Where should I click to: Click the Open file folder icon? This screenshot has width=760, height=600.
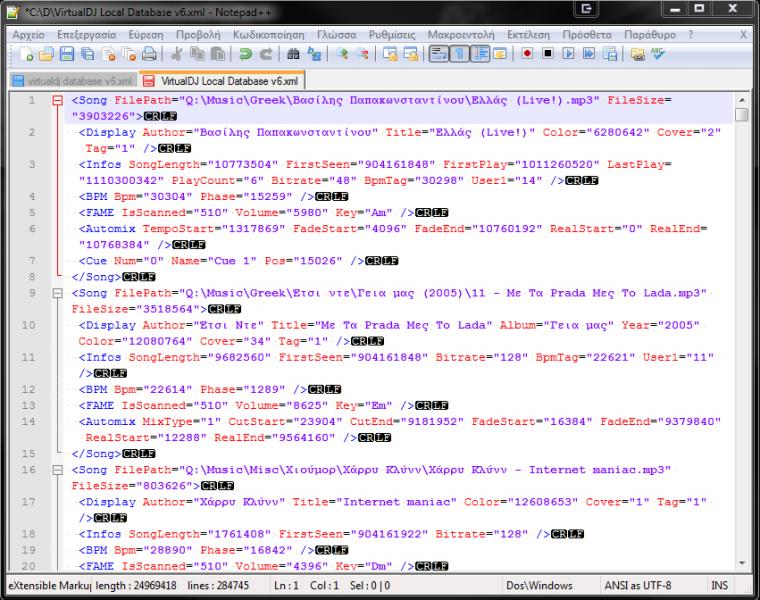coord(47,54)
